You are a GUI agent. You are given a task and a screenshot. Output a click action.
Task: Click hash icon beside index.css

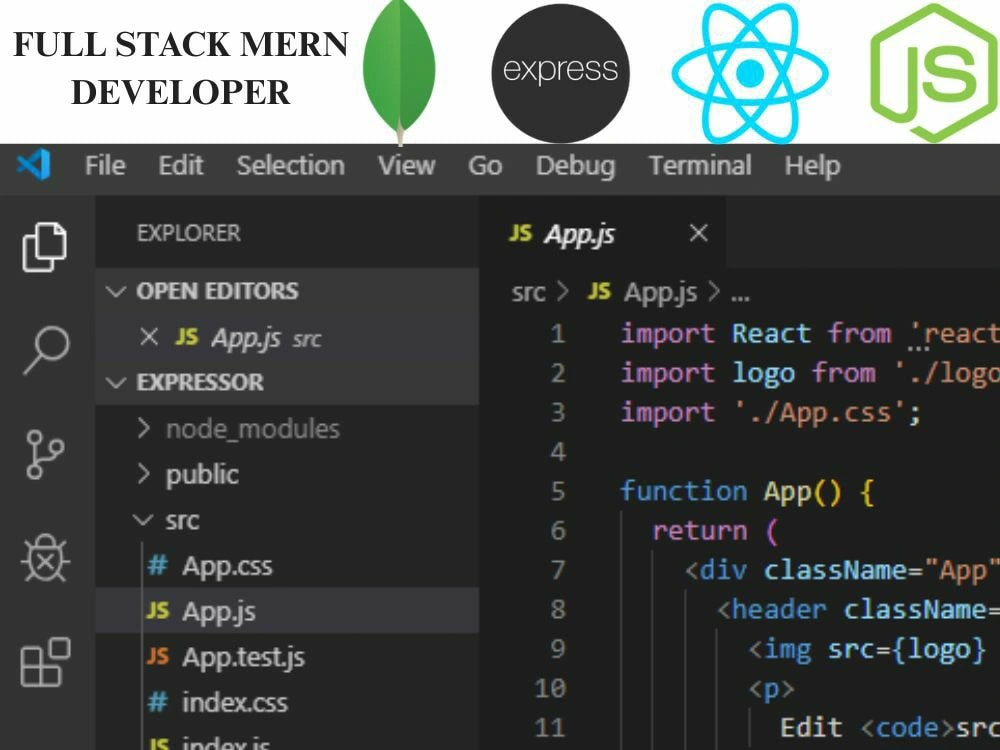158,702
